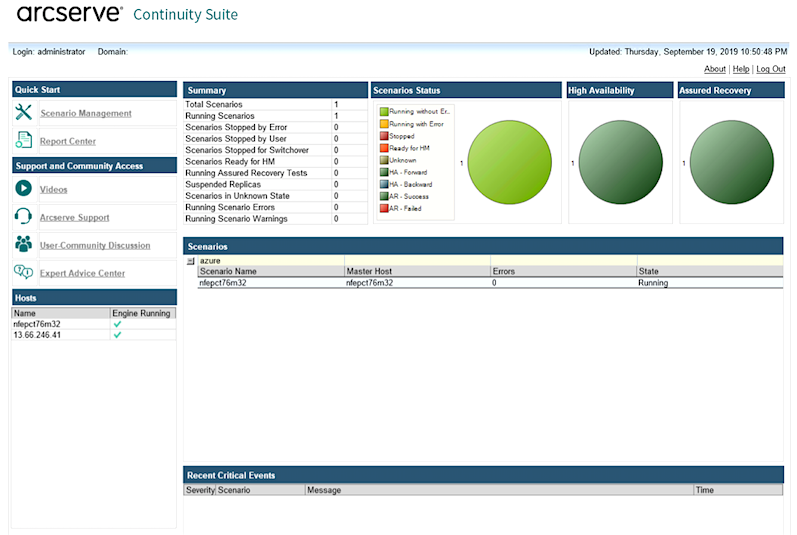The height and width of the screenshot is (535, 797).
Task: Click the Arcserve Support headset icon
Action: click(x=23, y=216)
